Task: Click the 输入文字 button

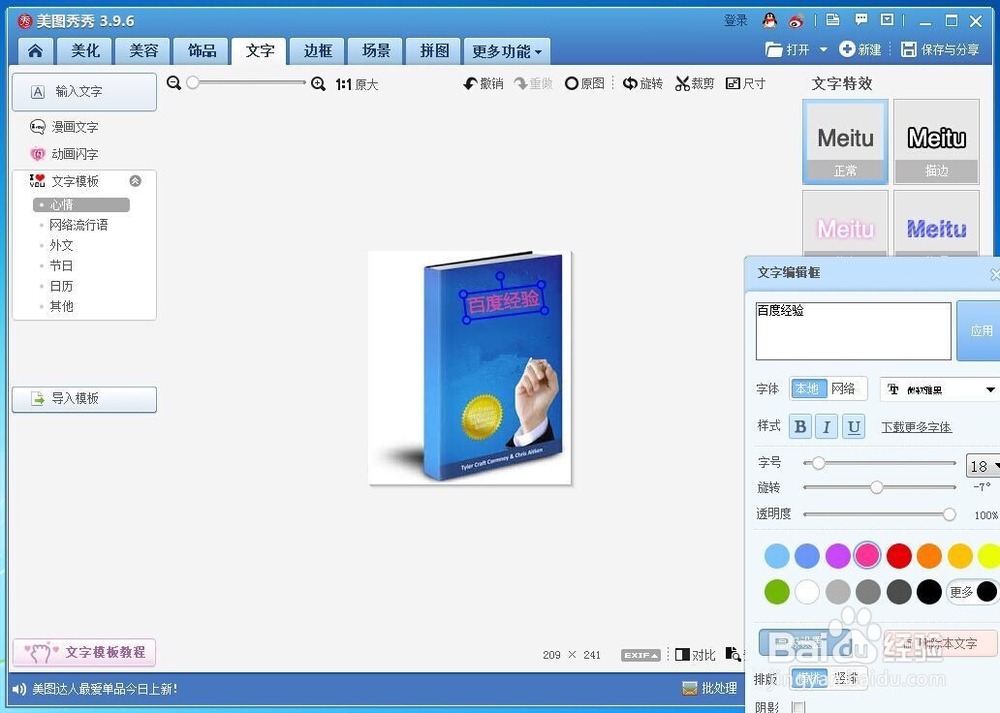Action: [x=84, y=92]
